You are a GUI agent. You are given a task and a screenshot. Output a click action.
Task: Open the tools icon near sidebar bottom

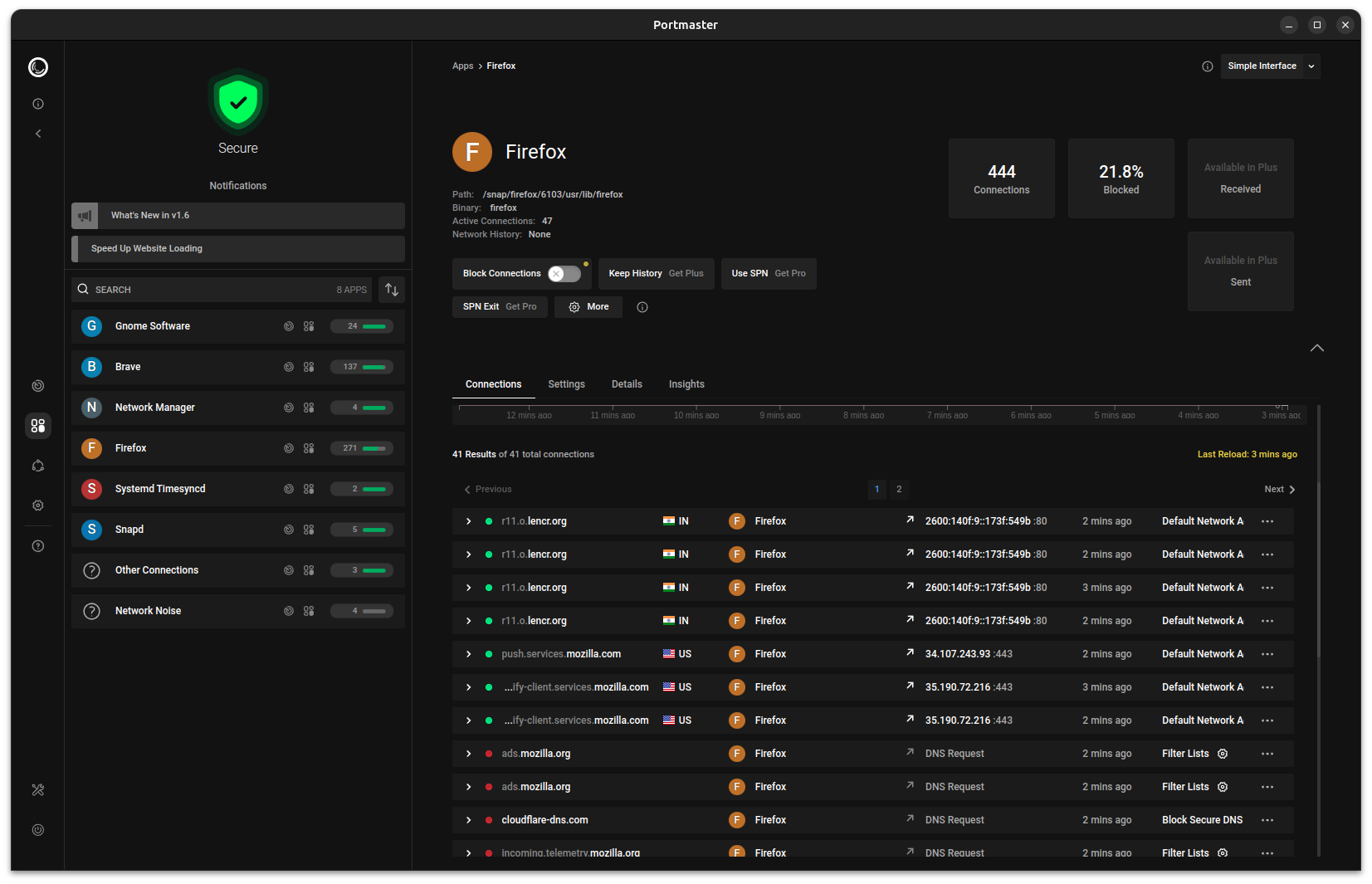point(38,790)
